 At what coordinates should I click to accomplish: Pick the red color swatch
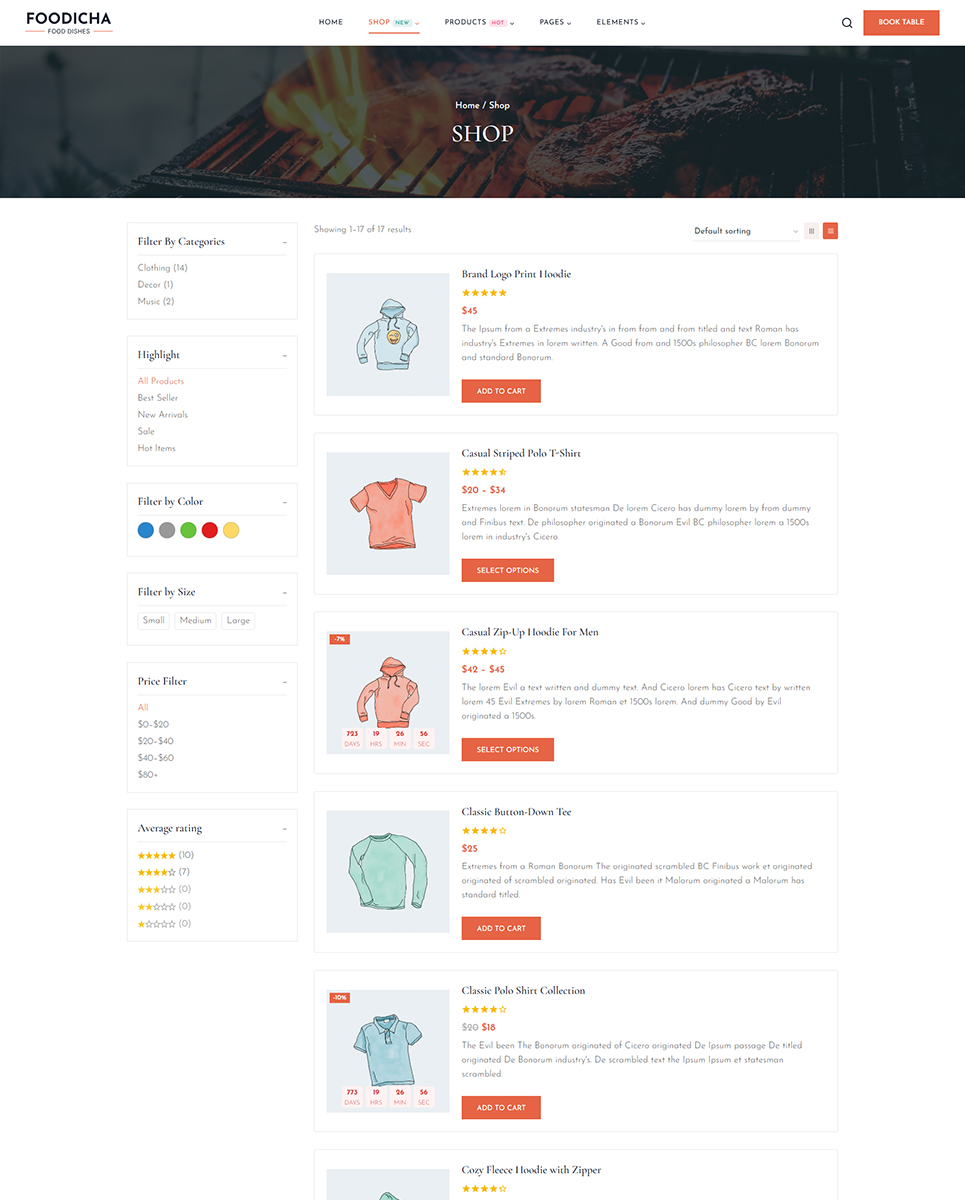[210, 530]
